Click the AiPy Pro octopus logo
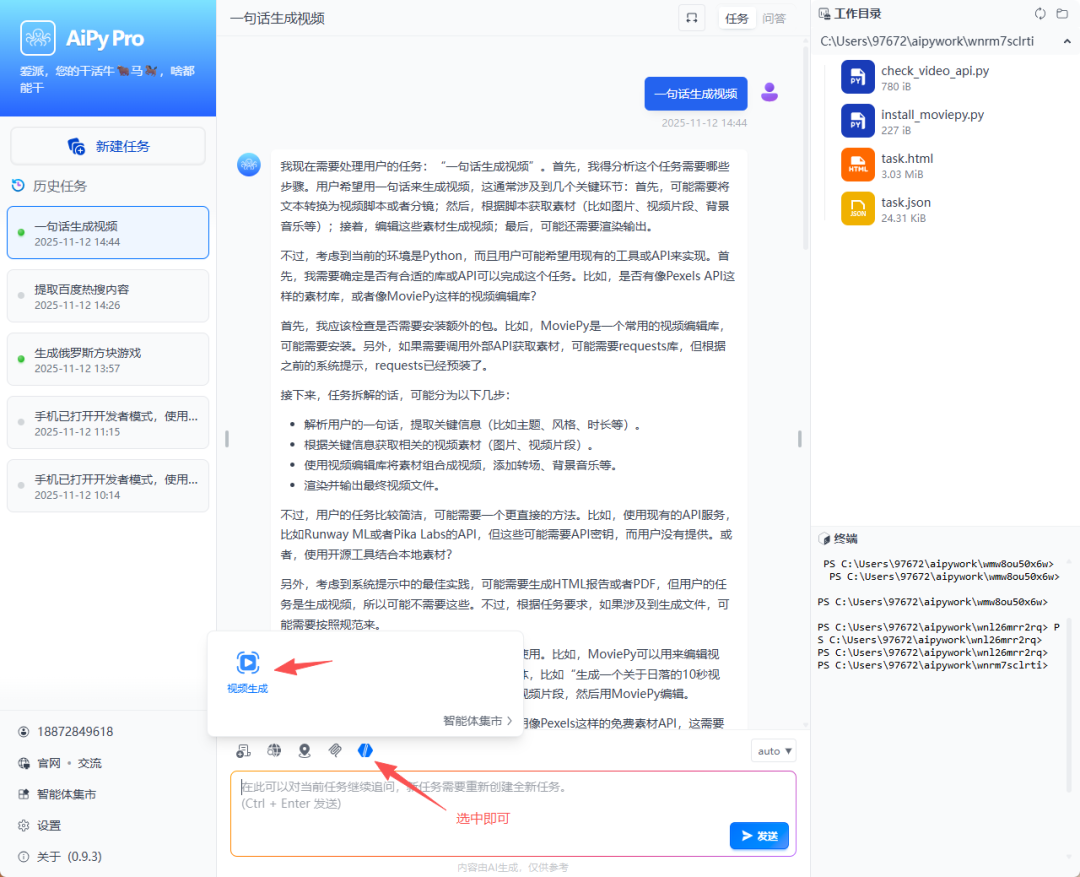 [38, 38]
